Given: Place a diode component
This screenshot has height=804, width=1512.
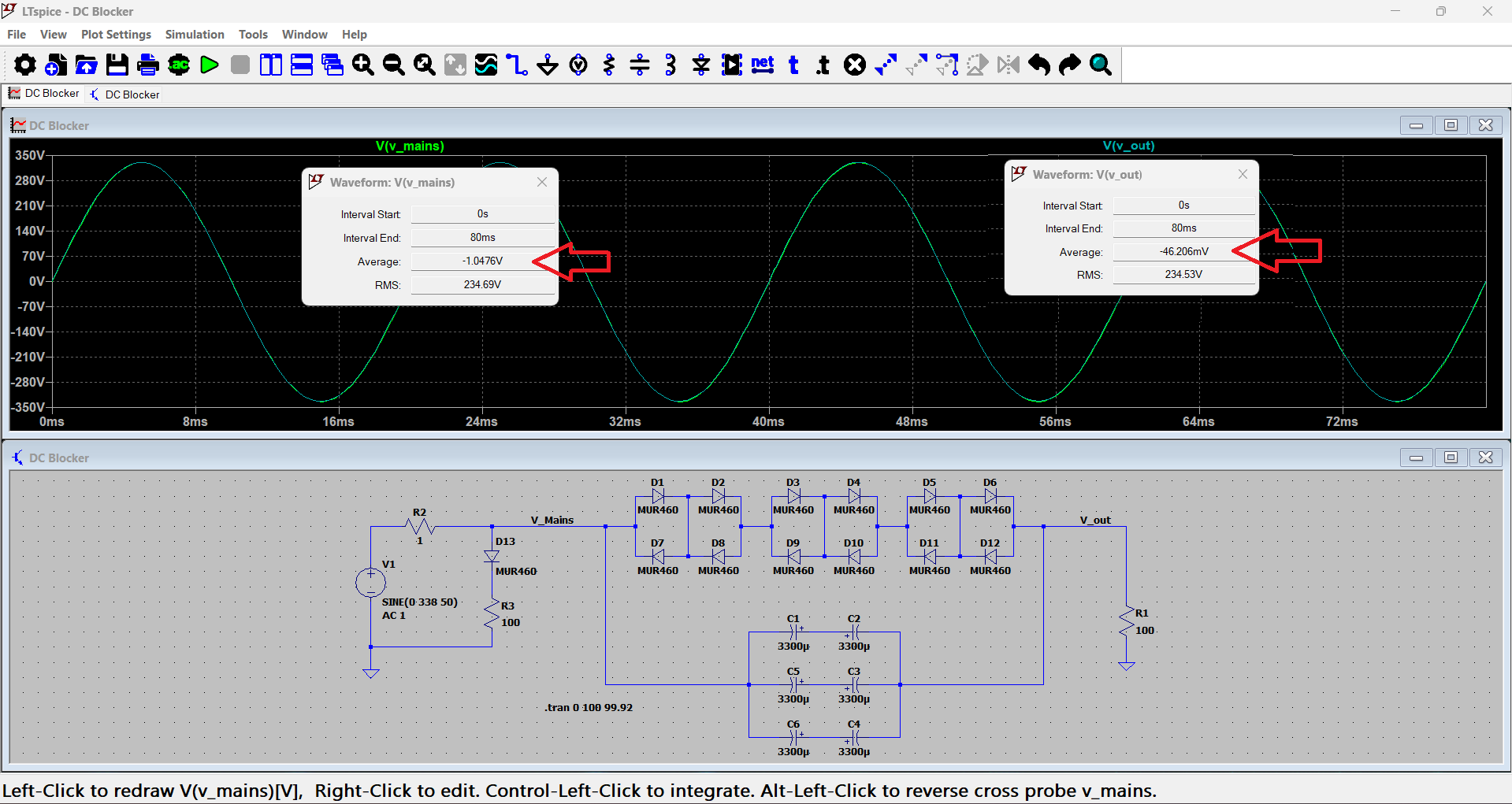Looking at the screenshot, I should pos(701,65).
